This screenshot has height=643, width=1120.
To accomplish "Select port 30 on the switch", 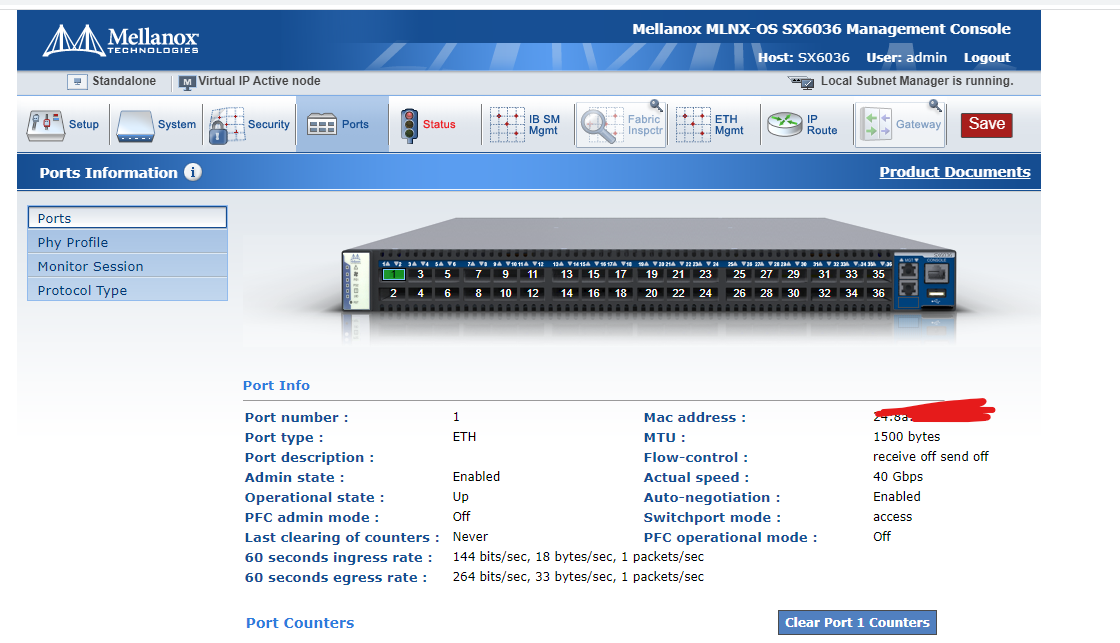I will 794,293.
